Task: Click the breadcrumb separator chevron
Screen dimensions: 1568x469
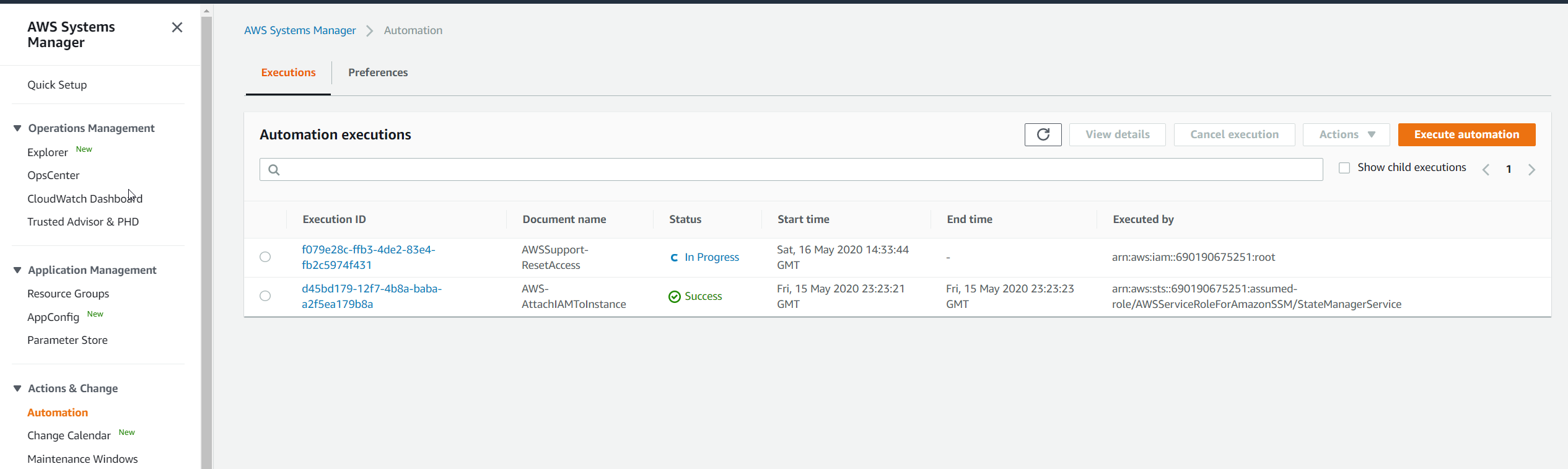Action: (370, 31)
